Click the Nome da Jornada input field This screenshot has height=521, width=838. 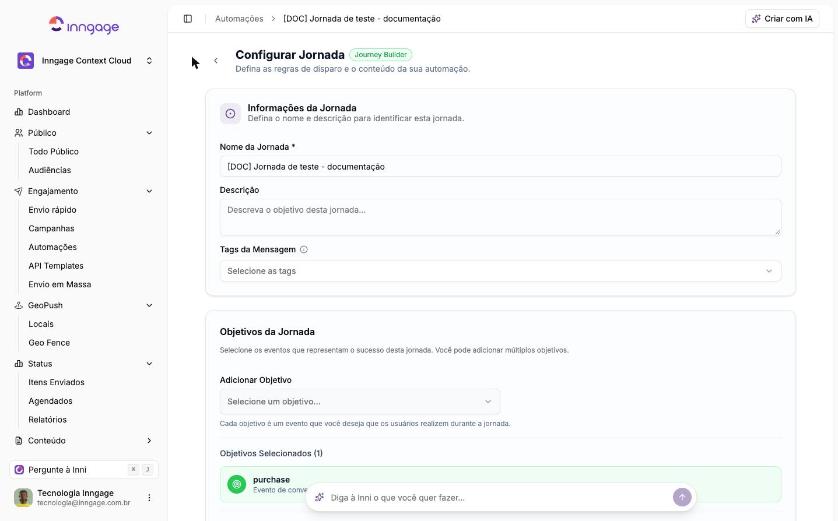(500, 167)
